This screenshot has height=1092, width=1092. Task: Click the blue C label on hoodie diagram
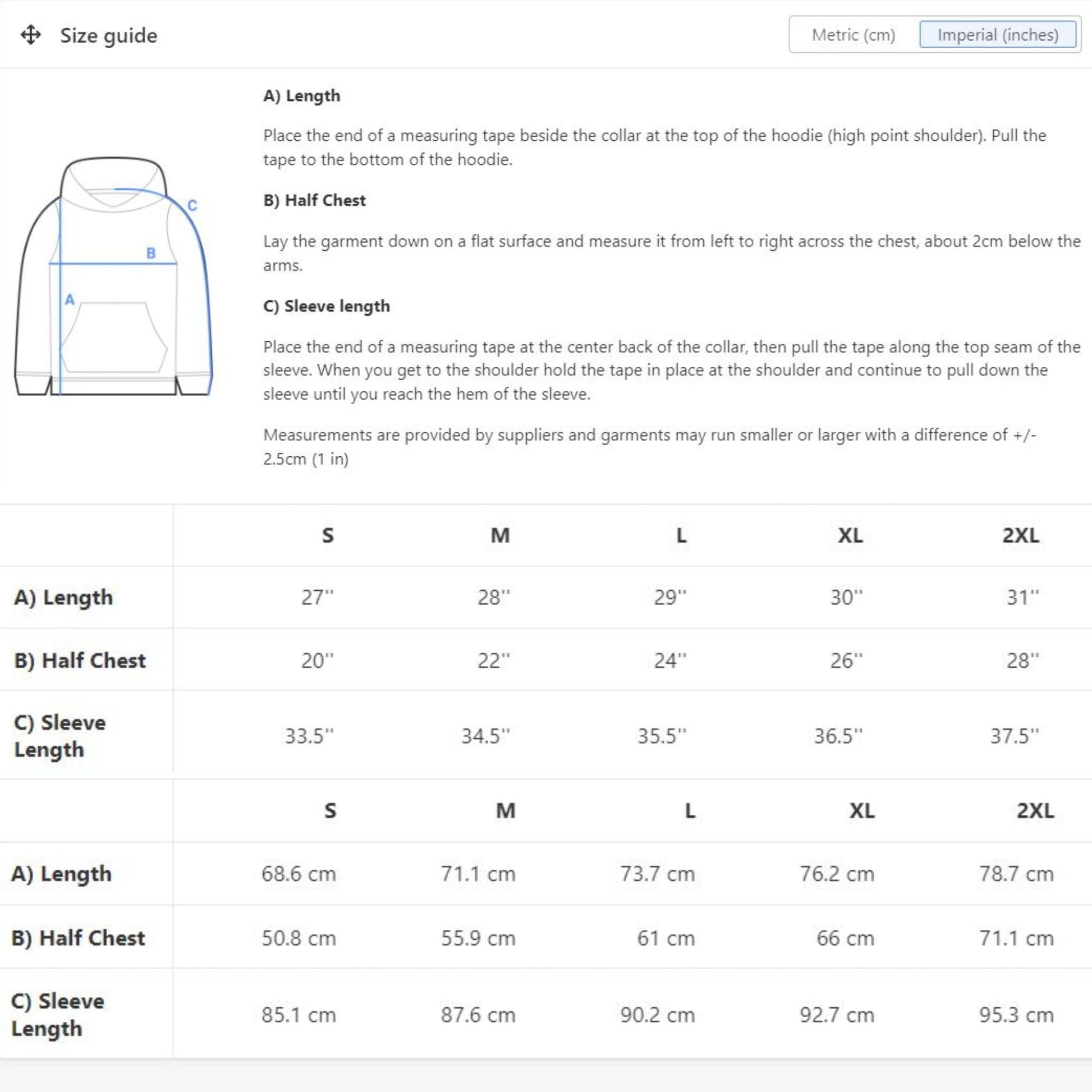192,205
